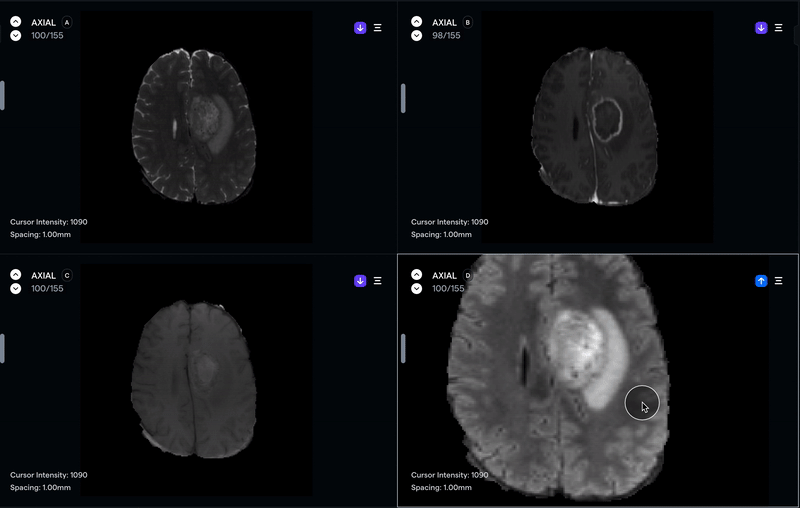Click the down chevron in viewport B
The height and width of the screenshot is (508, 800).
[416, 36]
